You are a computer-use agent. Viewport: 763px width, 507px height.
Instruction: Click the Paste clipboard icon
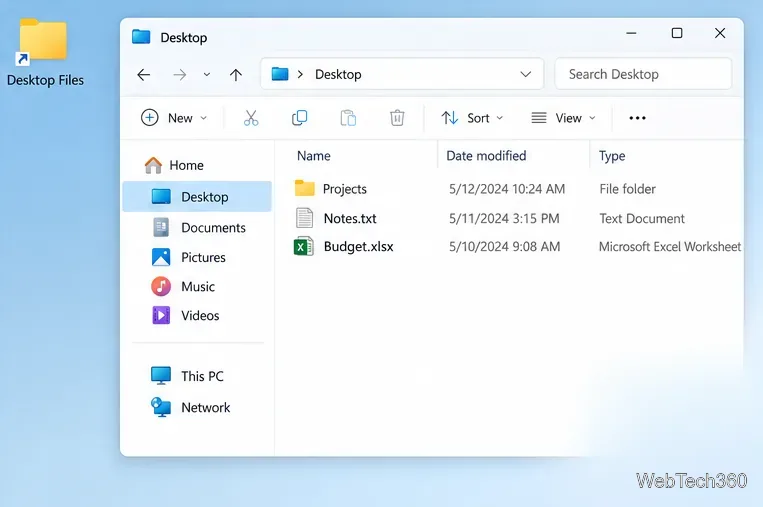point(348,118)
